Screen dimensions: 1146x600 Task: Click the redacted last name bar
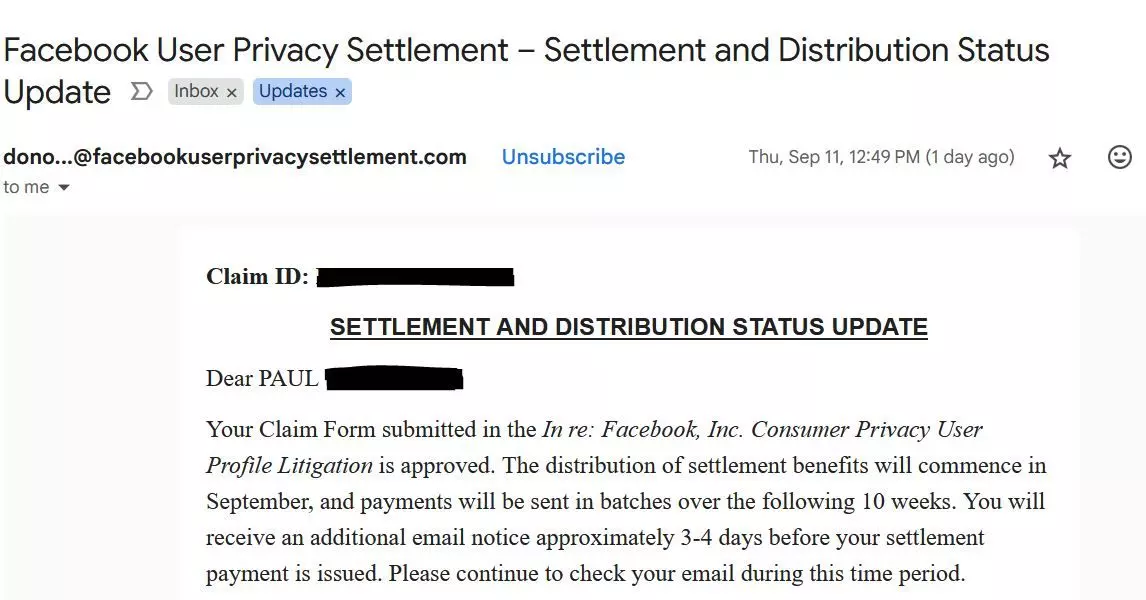click(395, 379)
